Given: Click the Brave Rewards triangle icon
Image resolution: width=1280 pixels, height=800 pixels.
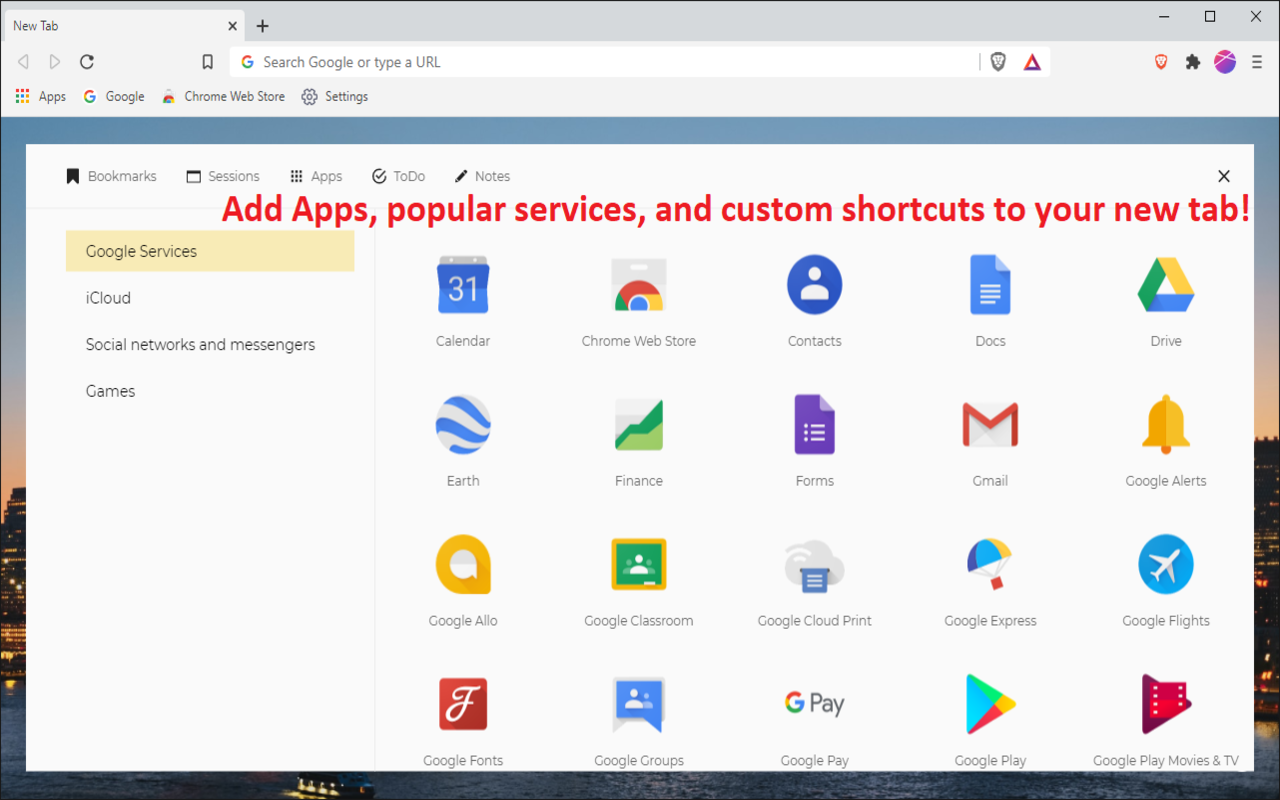Looking at the screenshot, I should click(x=1032, y=62).
